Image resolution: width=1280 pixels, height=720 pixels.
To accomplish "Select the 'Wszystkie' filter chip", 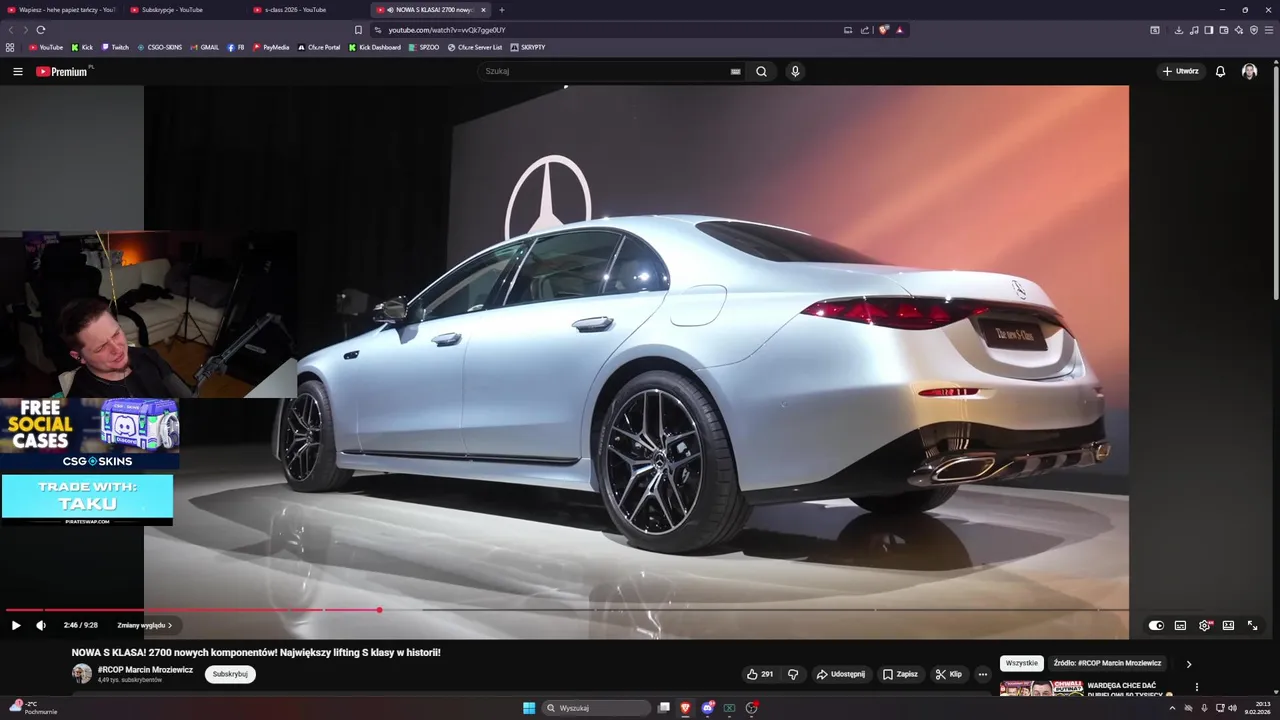I will (1022, 663).
